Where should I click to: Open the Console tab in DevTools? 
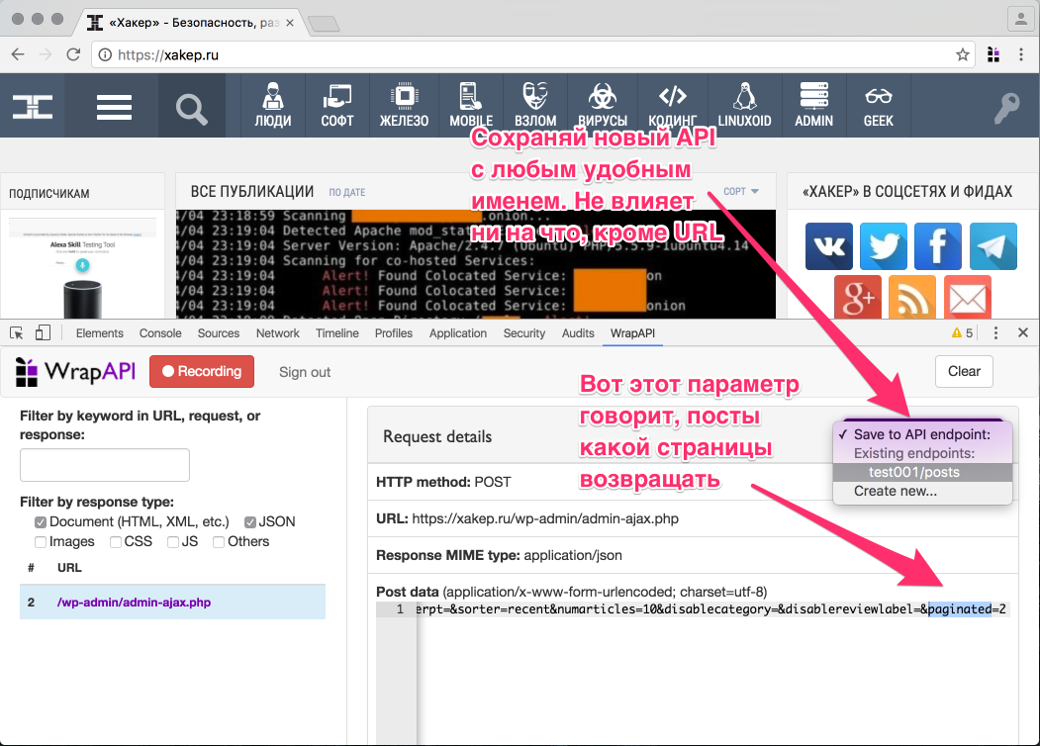click(160, 333)
